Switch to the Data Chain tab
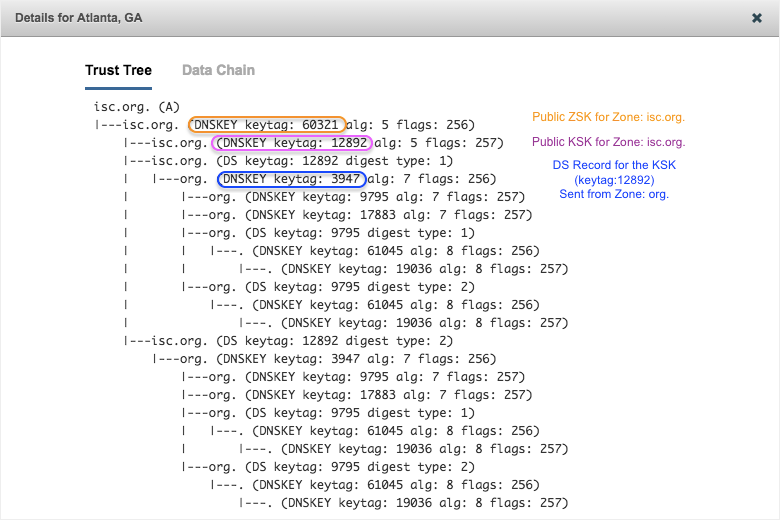Screen dimensions: 780x520 (218, 70)
